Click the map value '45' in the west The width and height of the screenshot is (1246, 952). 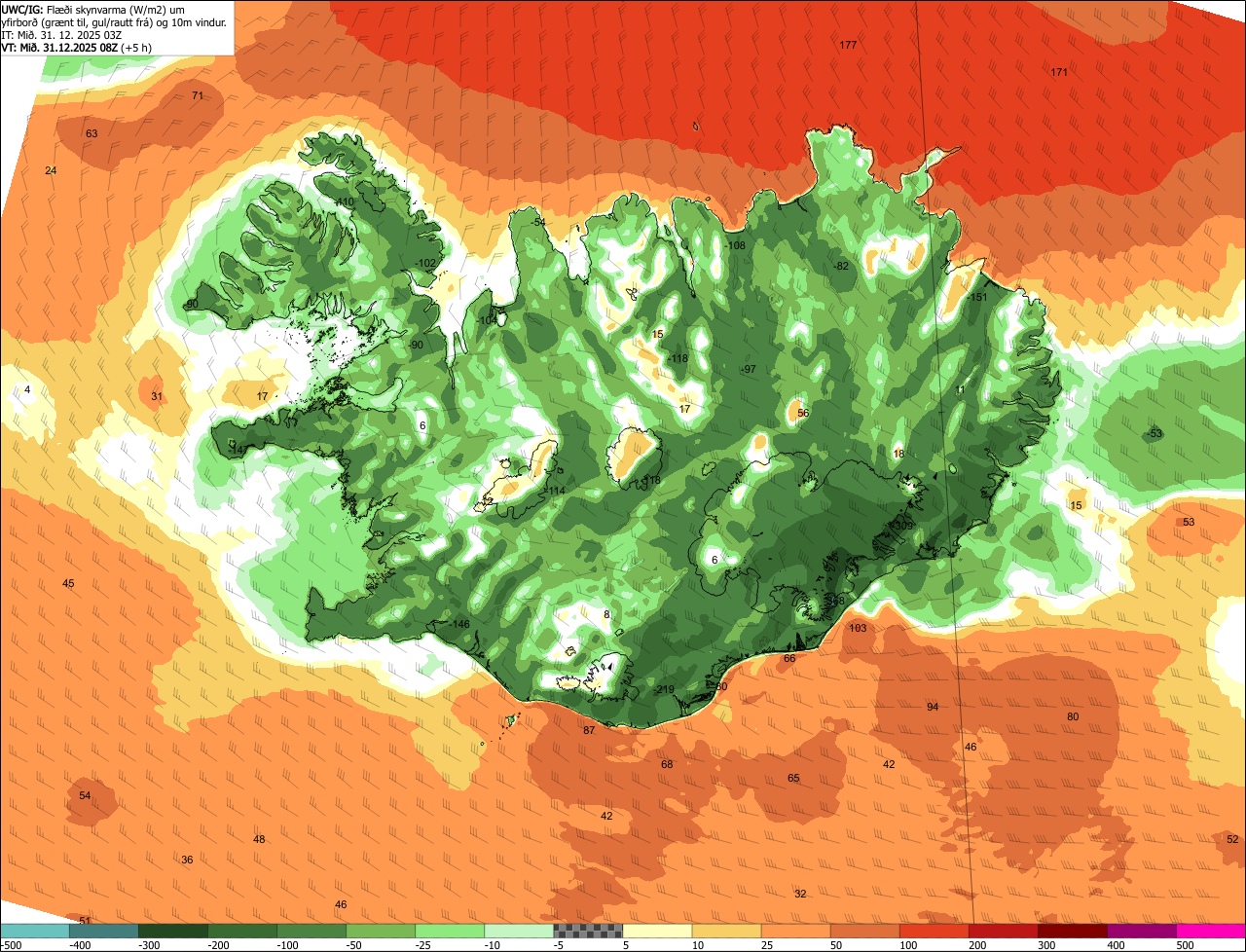(68, 583)
